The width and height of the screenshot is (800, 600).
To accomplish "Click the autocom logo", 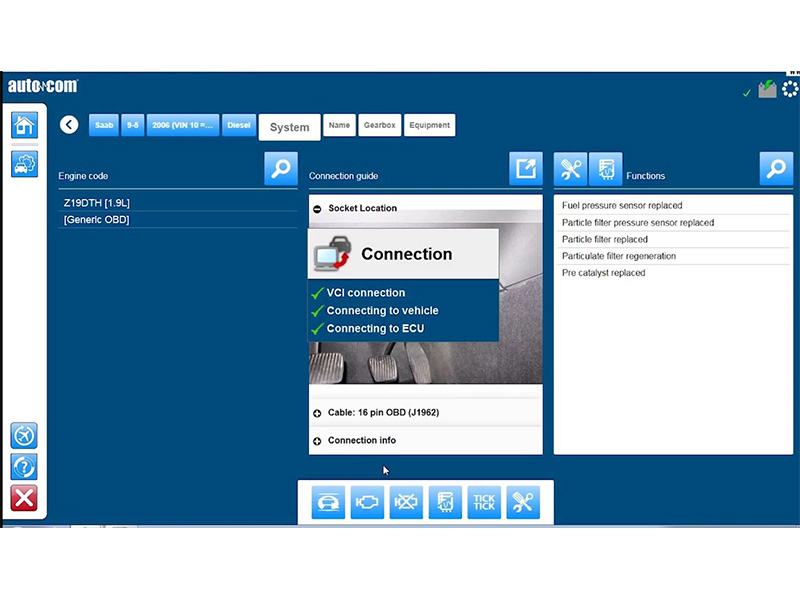I will [43, 86].
